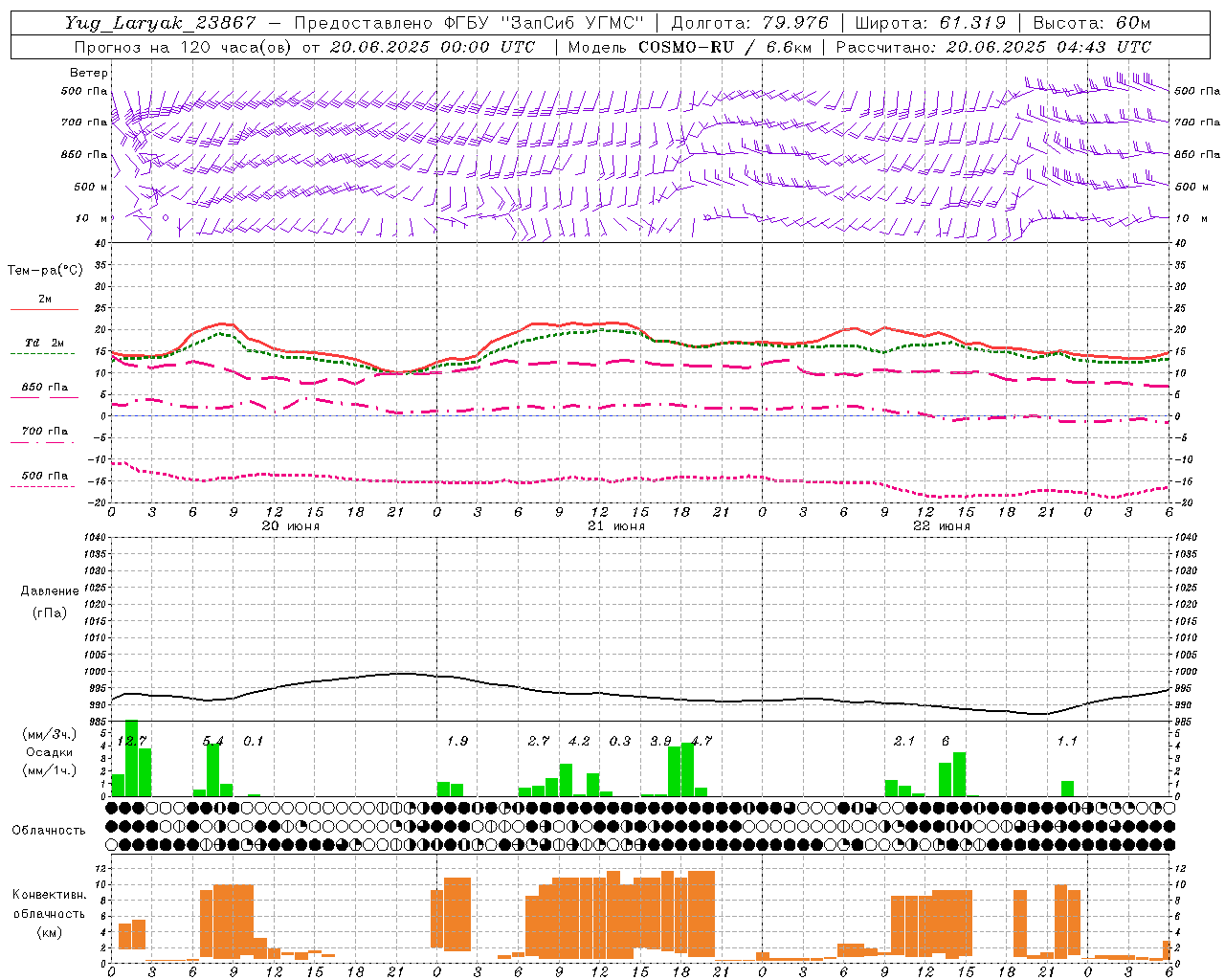Click the 3.9 precipitation total
Screen dimensions: 1225x980
(660, 741)
